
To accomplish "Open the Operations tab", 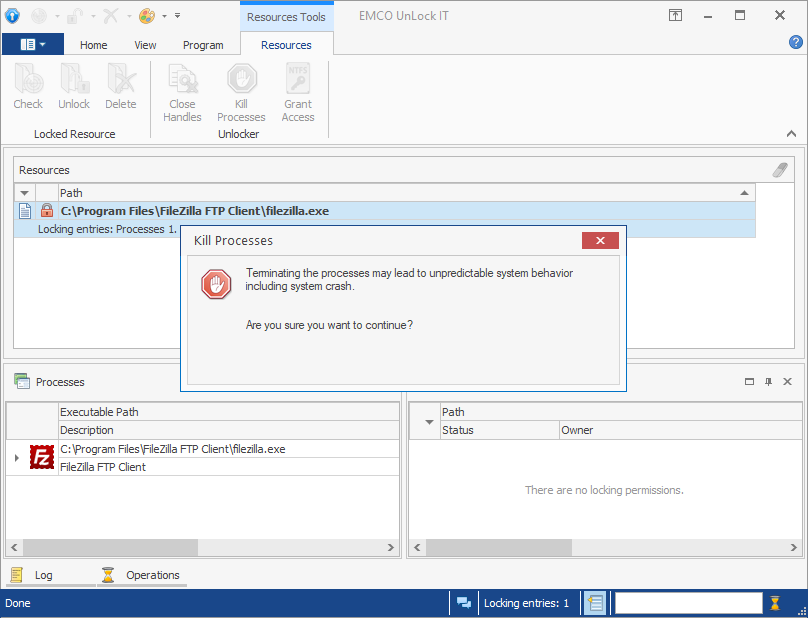I will tap(141, 575).
